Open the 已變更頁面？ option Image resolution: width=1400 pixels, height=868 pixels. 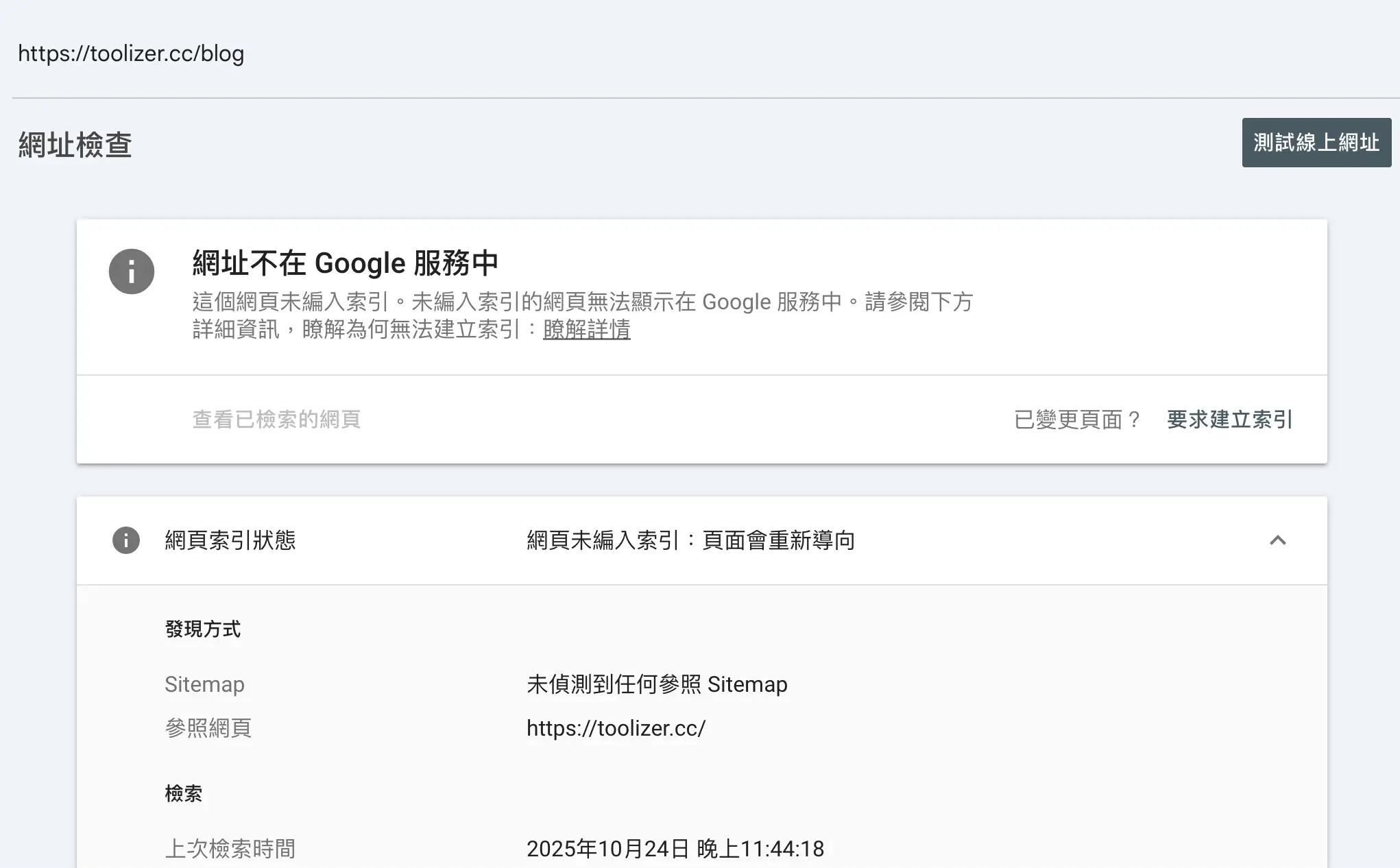[x=1076, y=420]
